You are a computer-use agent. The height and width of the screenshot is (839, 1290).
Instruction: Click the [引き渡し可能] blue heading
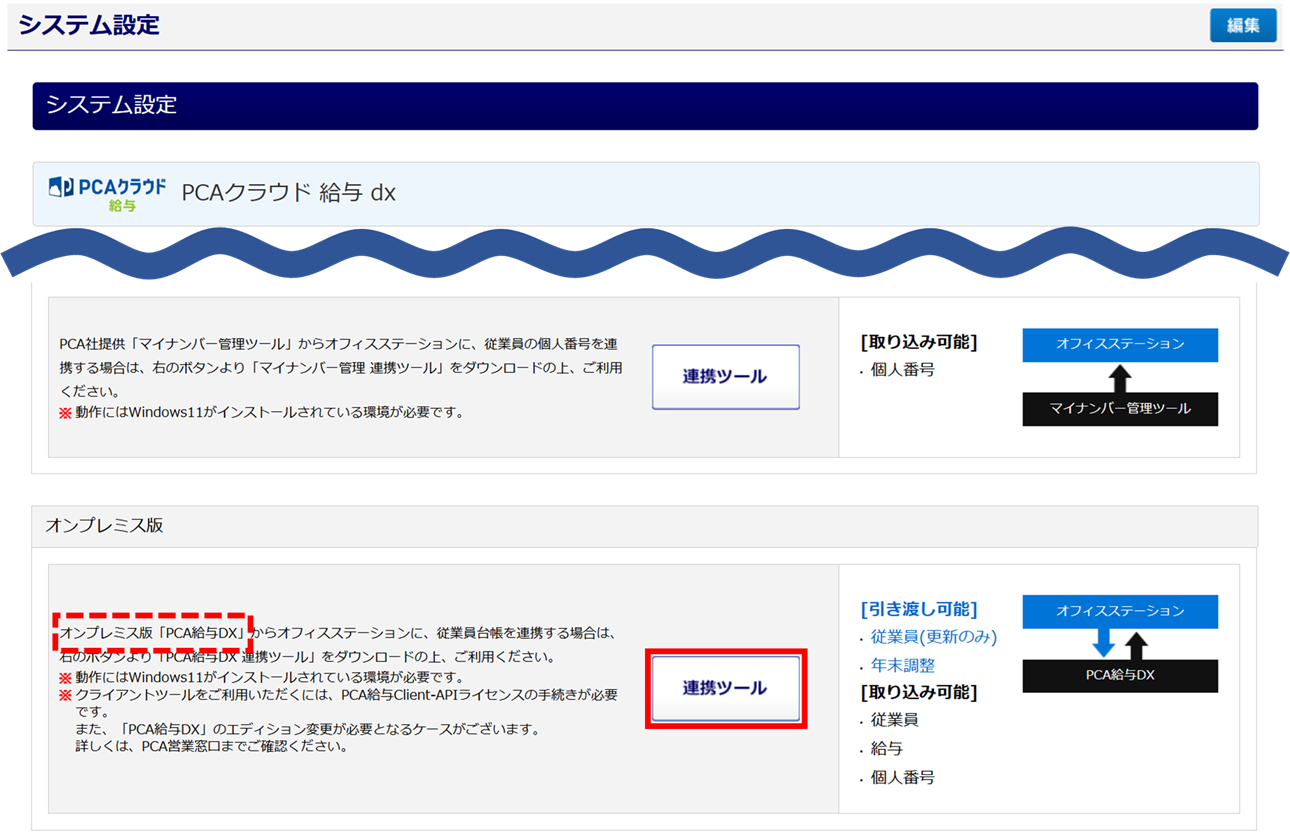click(918, 609)
